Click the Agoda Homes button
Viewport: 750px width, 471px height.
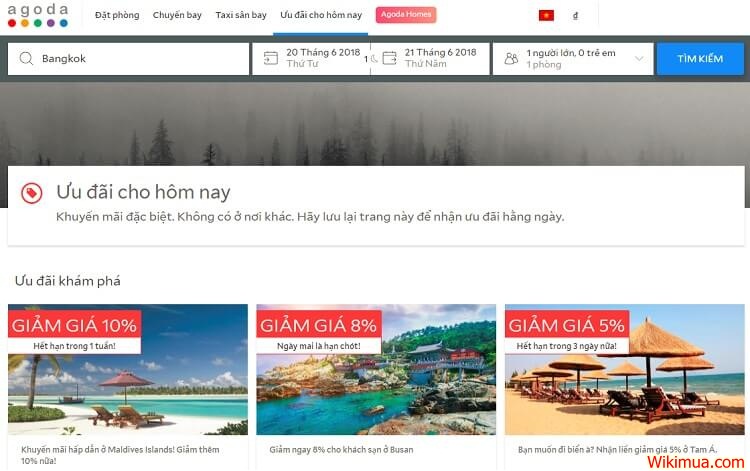click(406, 15)
